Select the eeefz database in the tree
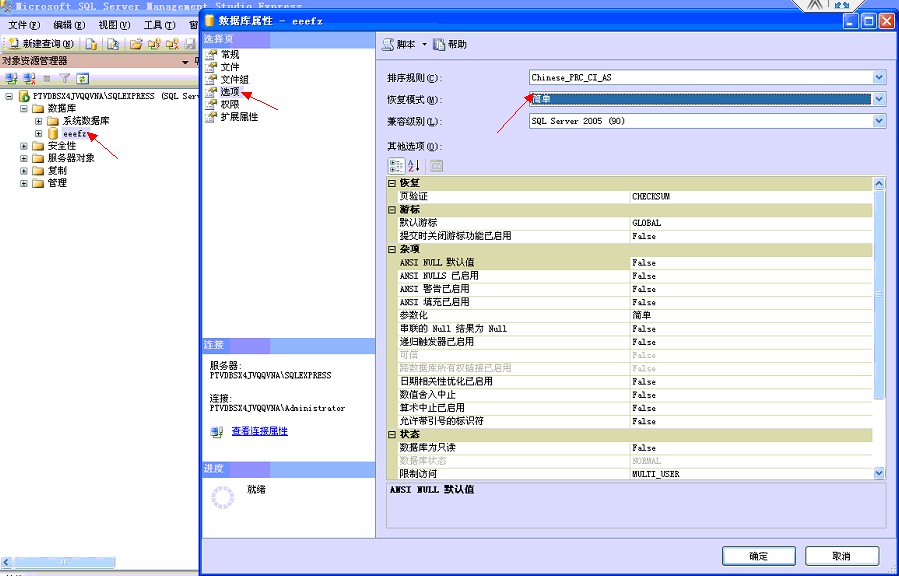Image resolution: width=899 pixels, height=576 pixels. point(75,134)
